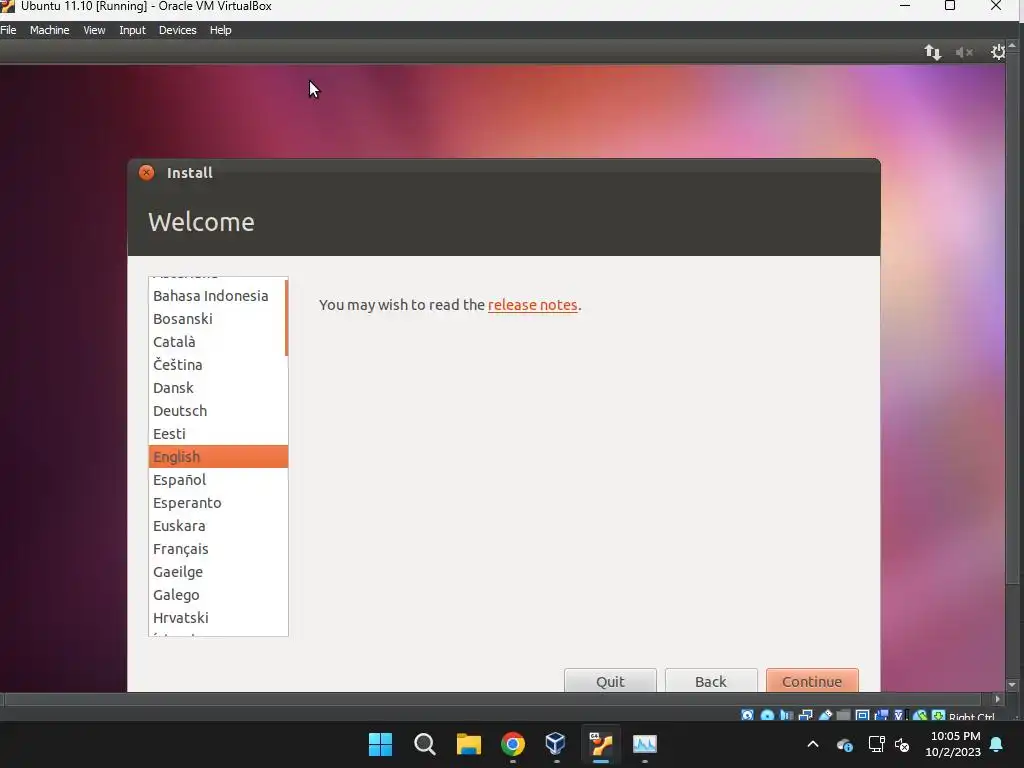Open the Windows Start menu
Image resolution: width=1024 pixels, height=768 pixels.
tap(380, 744)
